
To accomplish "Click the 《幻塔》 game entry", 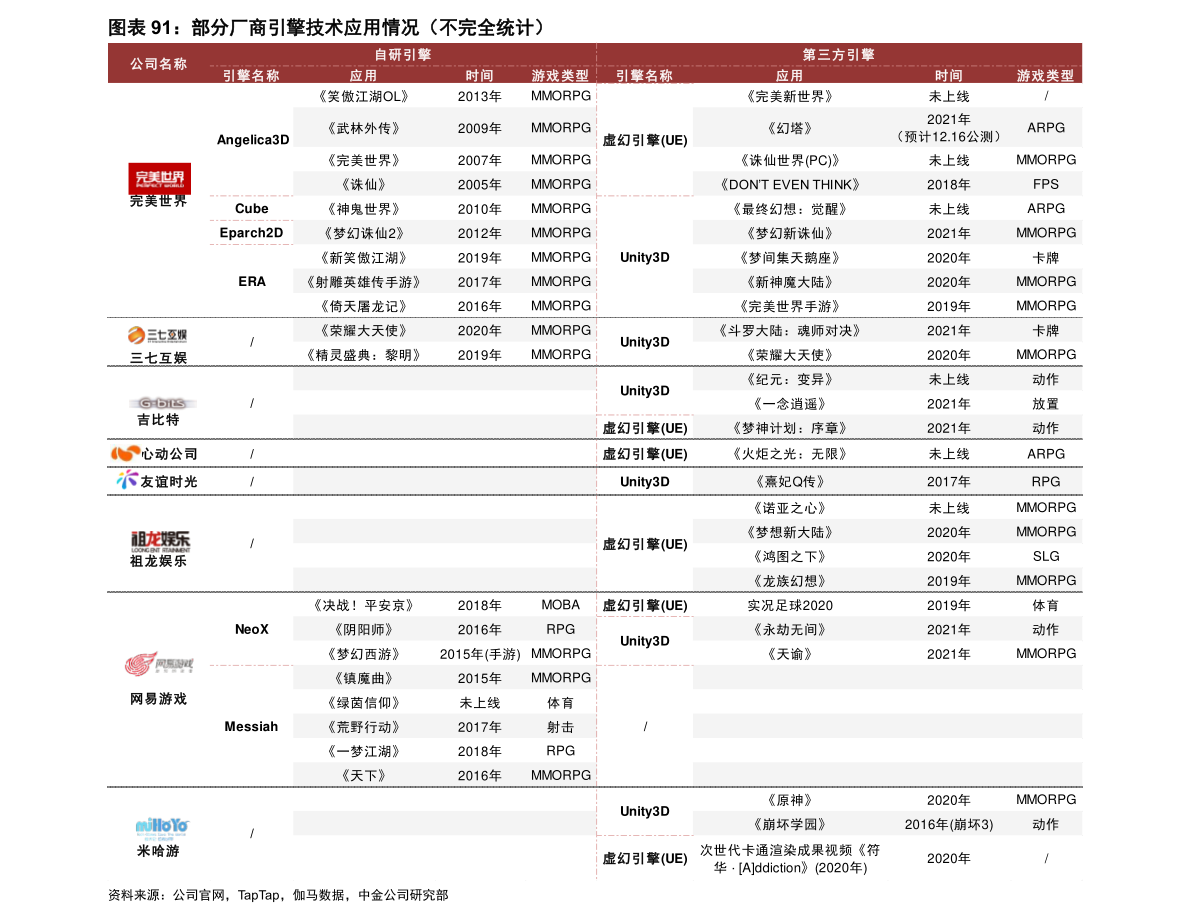I will [789, 128].
